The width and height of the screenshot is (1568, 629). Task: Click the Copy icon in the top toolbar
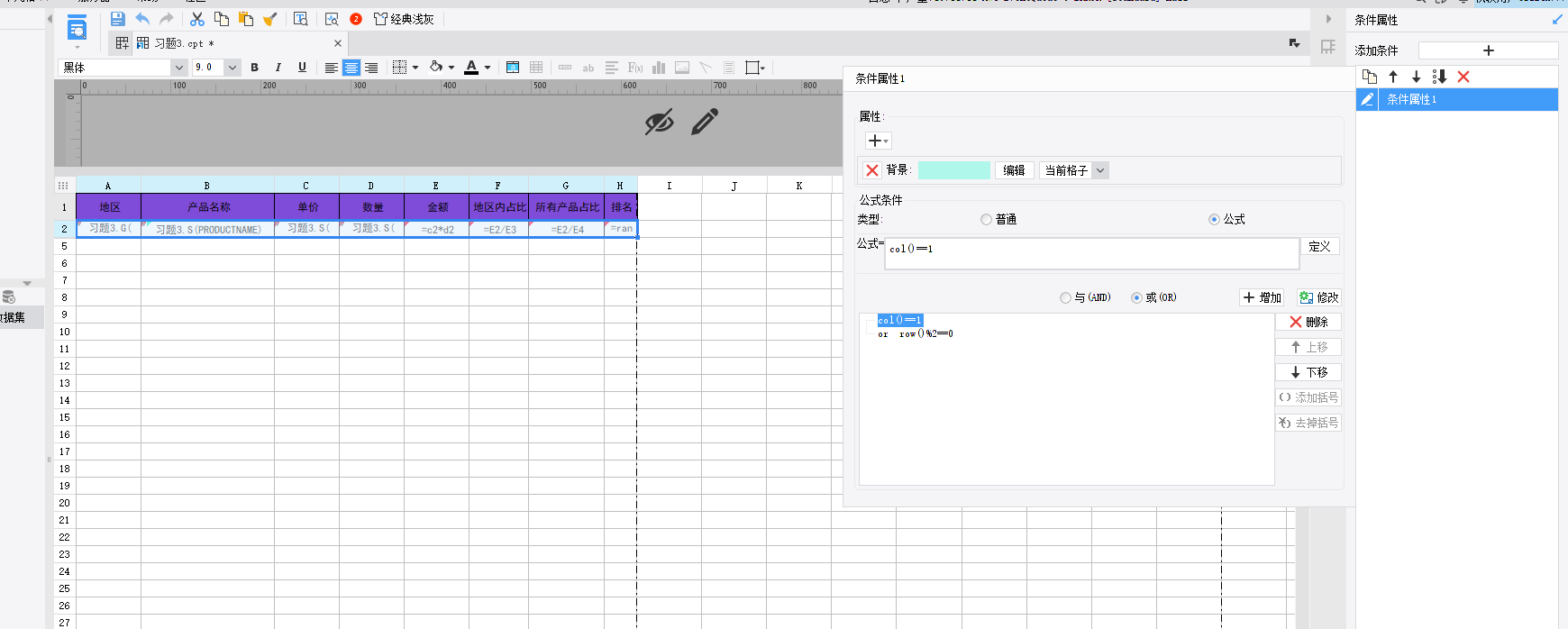222,19
